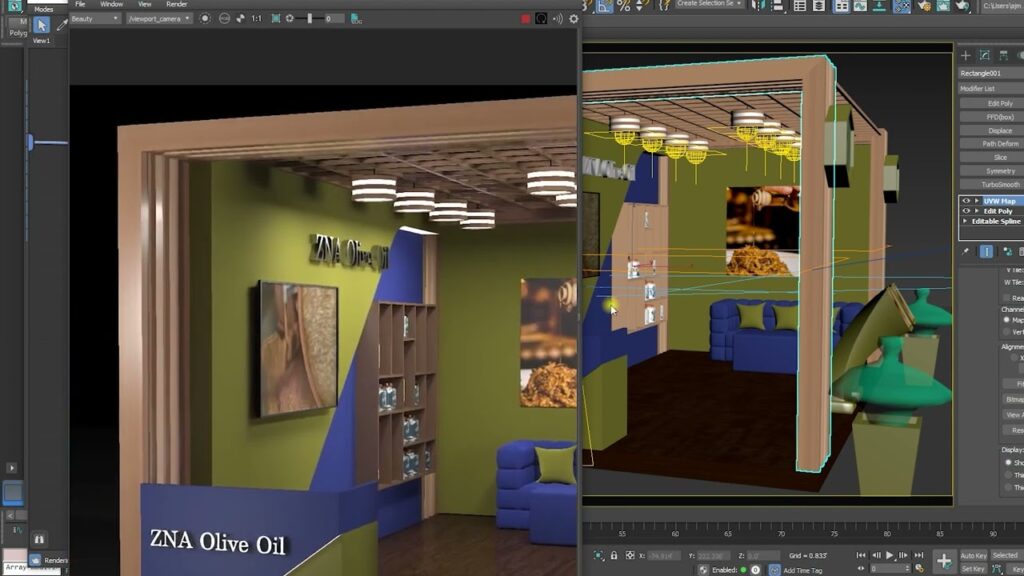Select the 1:1 zoom ratio icon
This screenshot has height=576, width=1024.
pyautogui.click(x=256, y=18)
